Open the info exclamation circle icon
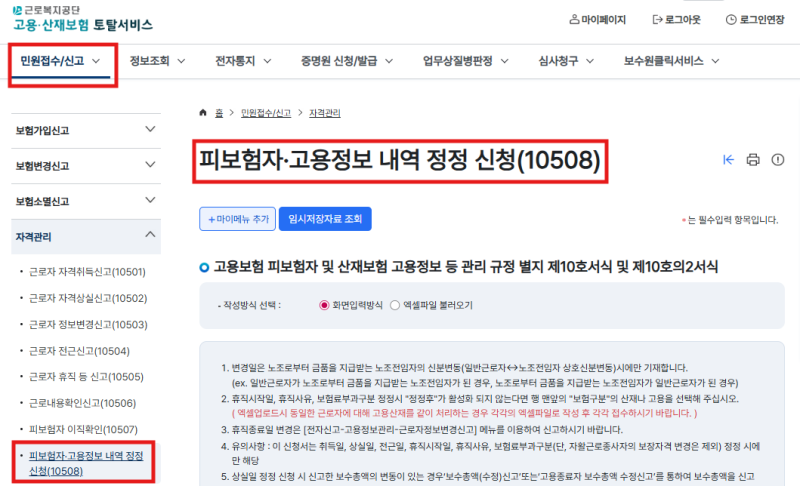The width and height of the screenshot is (800, 486). coord(778,160)
